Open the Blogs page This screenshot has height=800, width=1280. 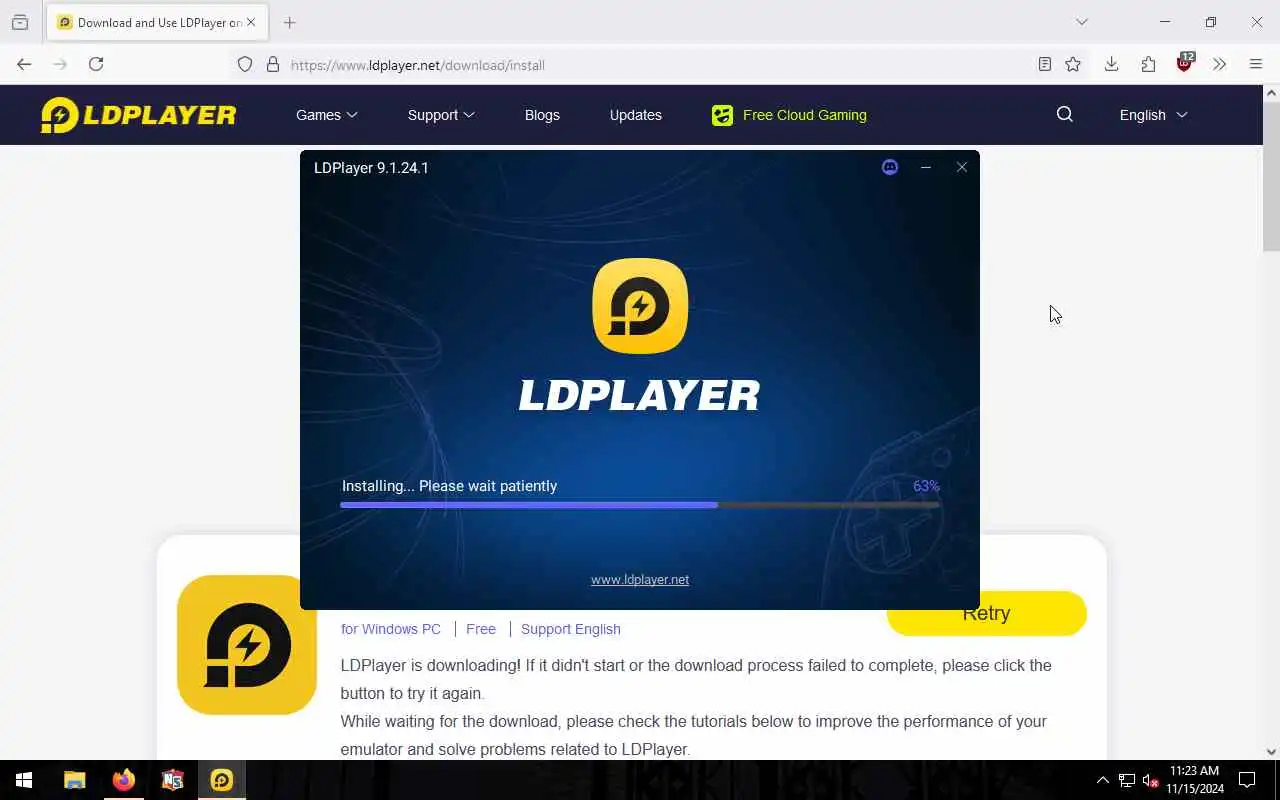pos(542,115)
